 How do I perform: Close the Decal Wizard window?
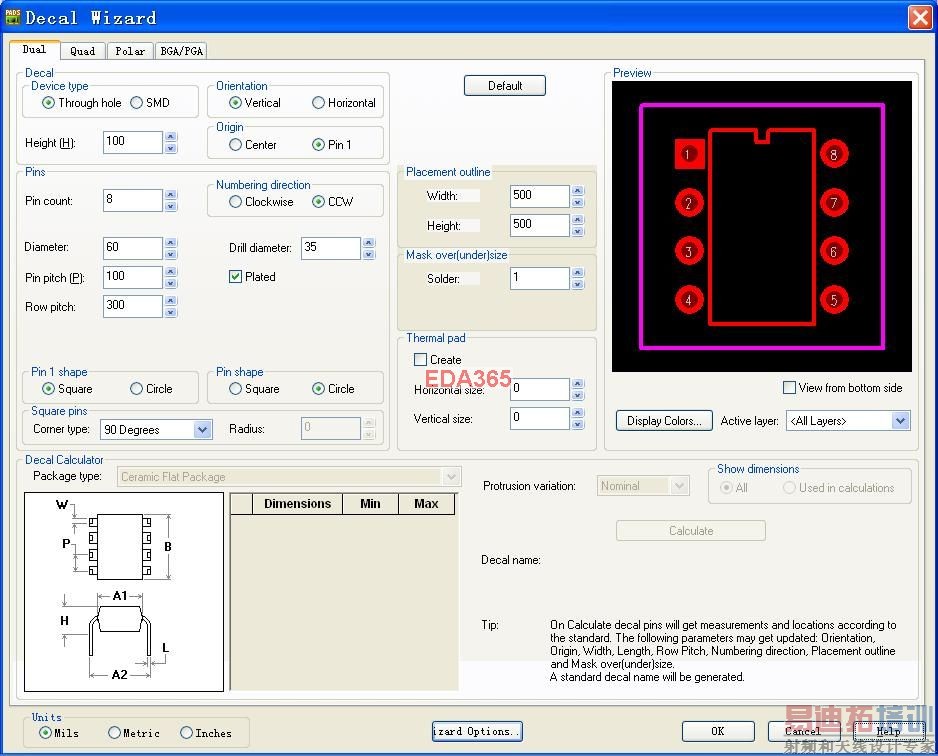point(919,17)
